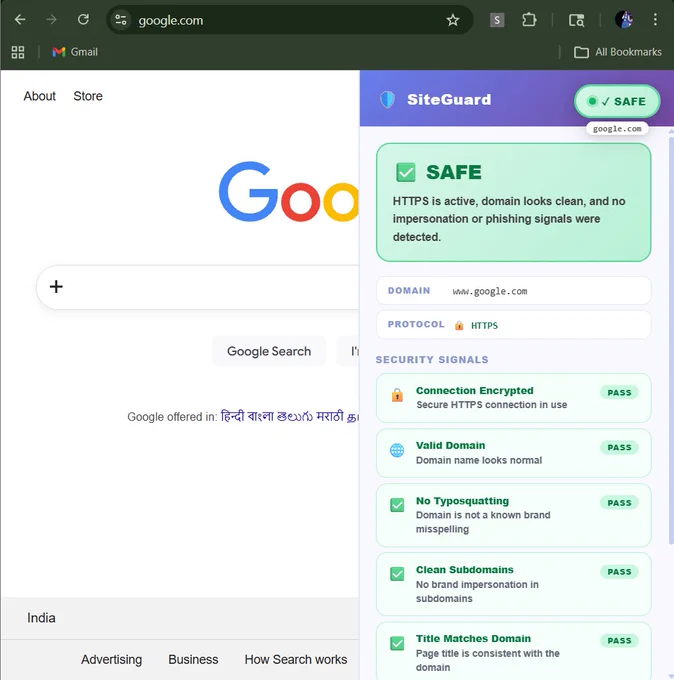Click PASS badge on Clean Subdomains
Screen dimensions: 674x680
click(x=619, y=572)
